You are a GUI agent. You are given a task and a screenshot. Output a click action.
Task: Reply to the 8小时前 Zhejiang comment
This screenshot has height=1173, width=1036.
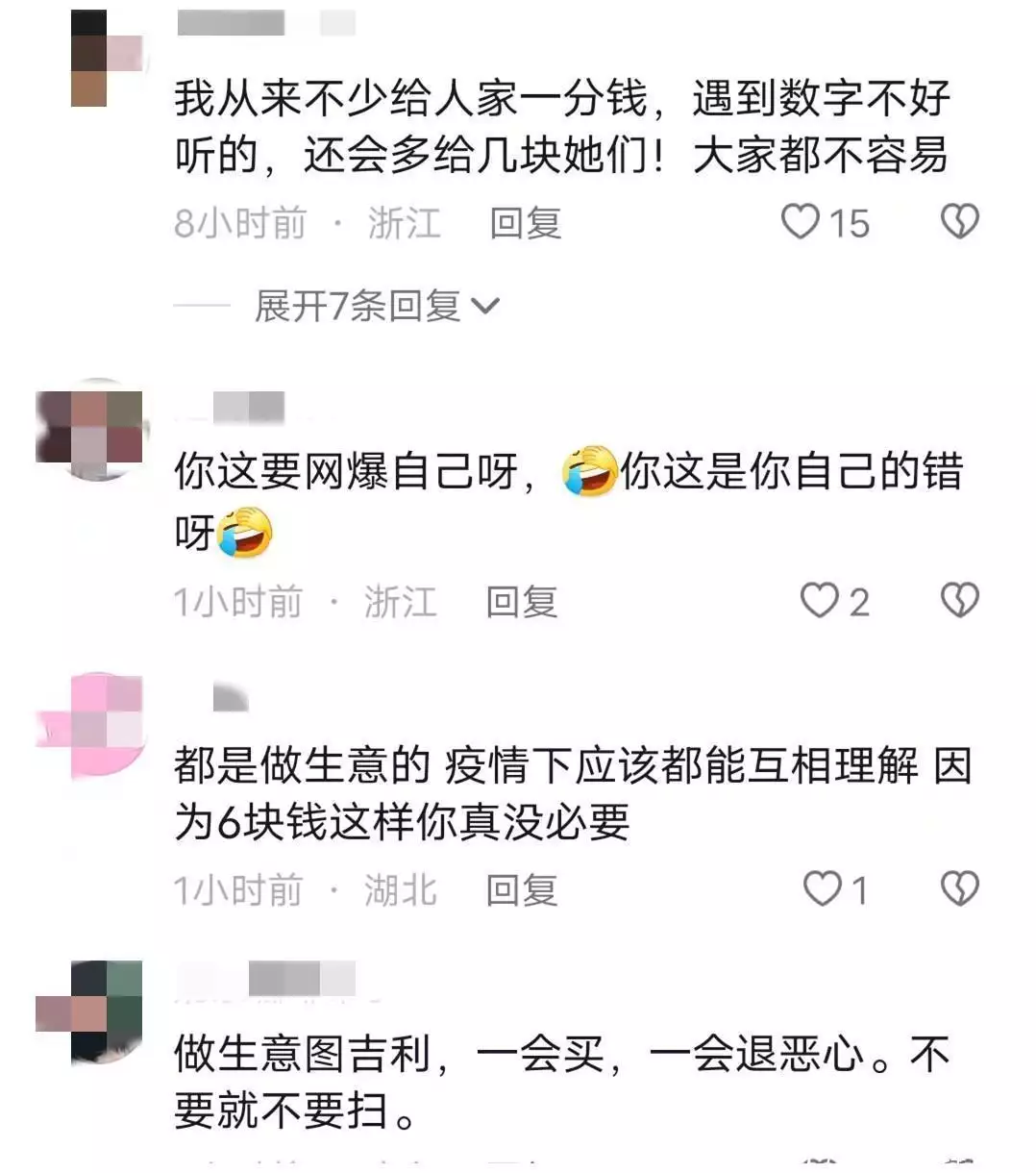point(525,223)
